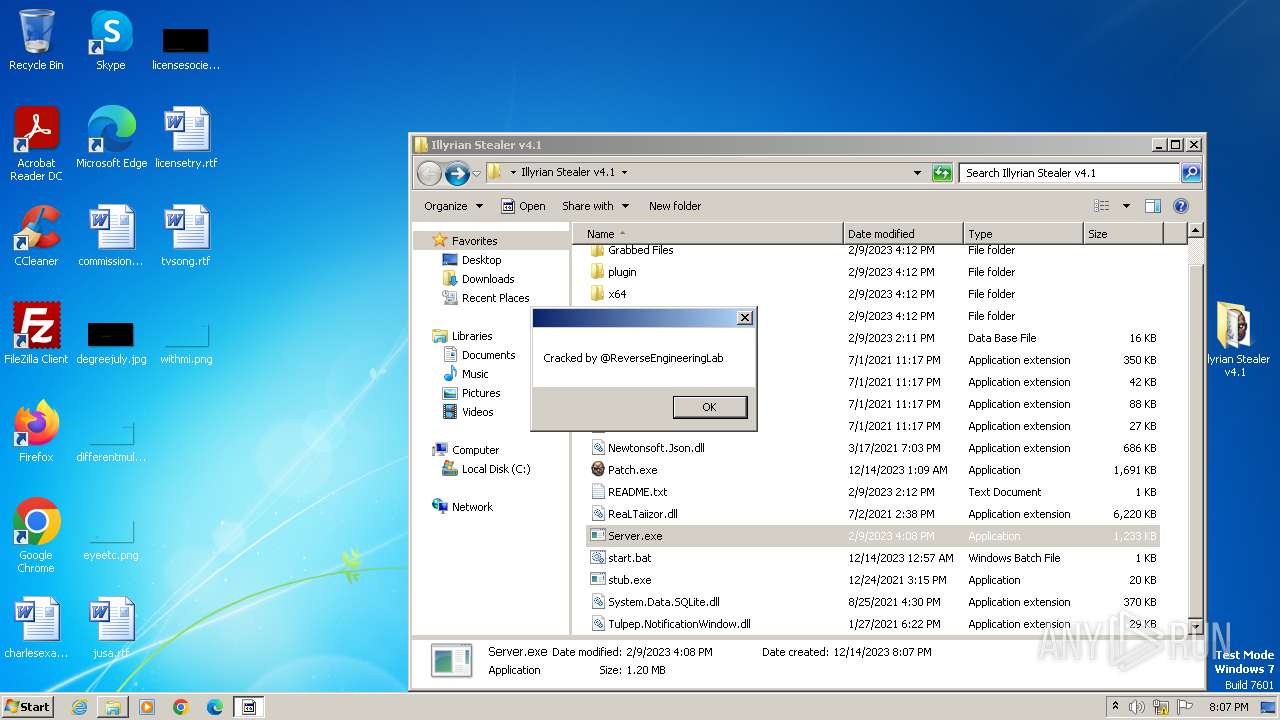Open Documents library in sidebar
The height and width of the screenshot is (720, 1280).
click(x=488, y=355)
